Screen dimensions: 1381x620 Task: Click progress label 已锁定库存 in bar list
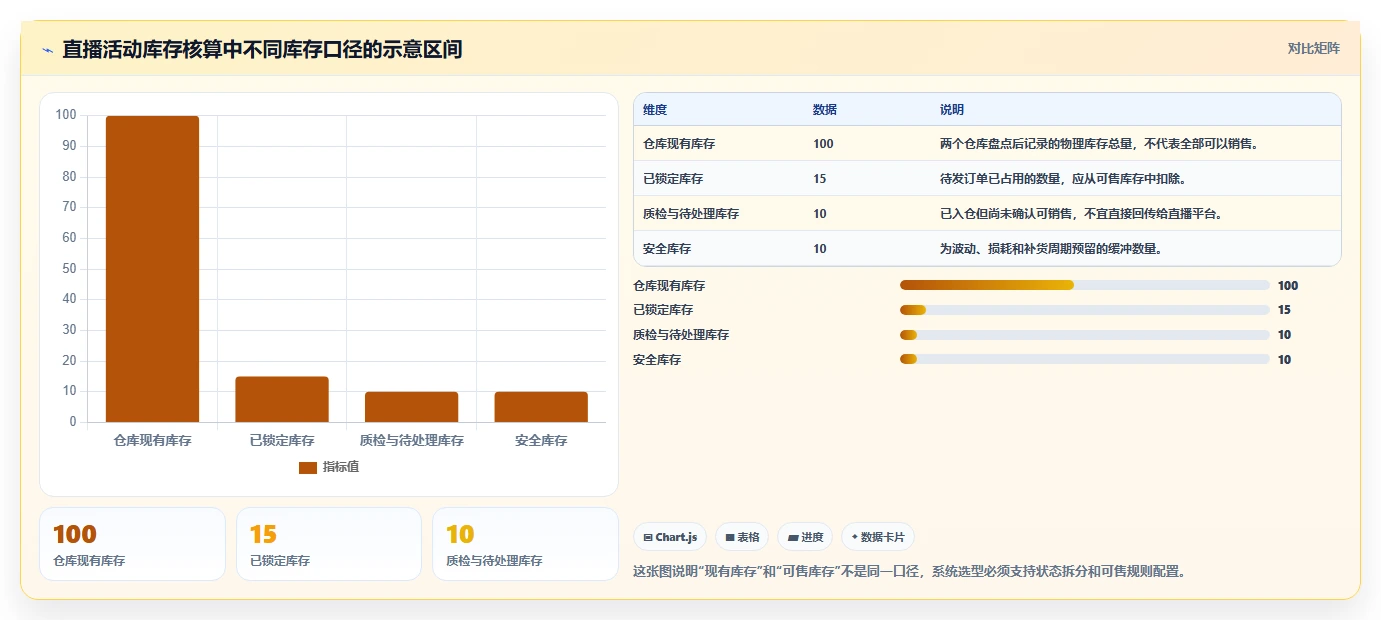tap(663, 310)
